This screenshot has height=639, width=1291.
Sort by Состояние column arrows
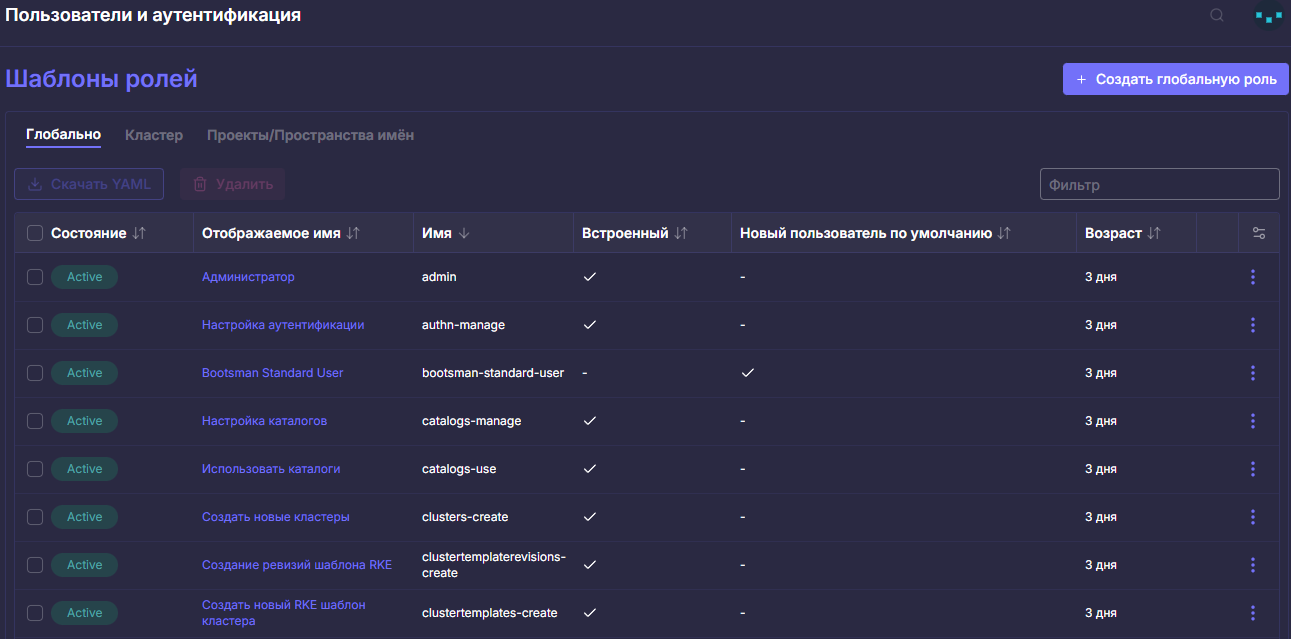pyautogui.click(x=139, y=233)
